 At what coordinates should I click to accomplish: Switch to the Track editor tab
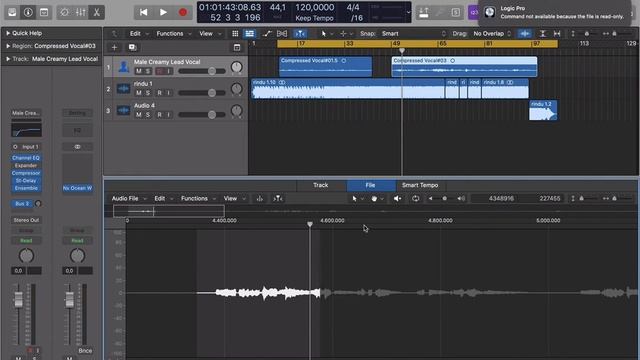click(320, 185)
